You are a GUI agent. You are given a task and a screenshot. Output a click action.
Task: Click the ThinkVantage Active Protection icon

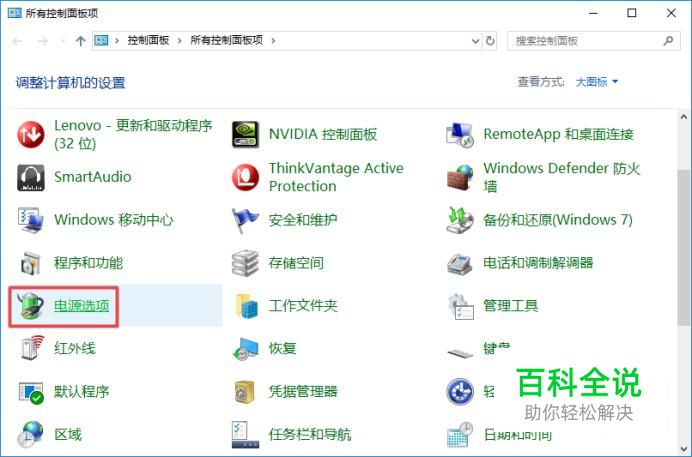tap(245, 177)
